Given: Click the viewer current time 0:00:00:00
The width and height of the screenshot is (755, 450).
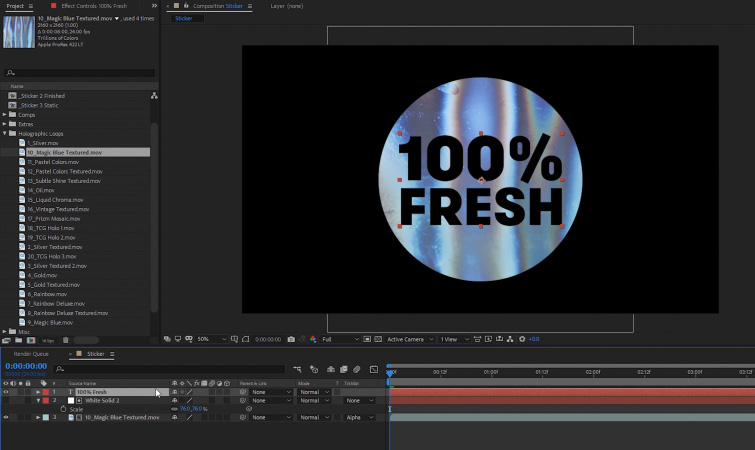Looking at the screenshot, I should pos(268,339).
